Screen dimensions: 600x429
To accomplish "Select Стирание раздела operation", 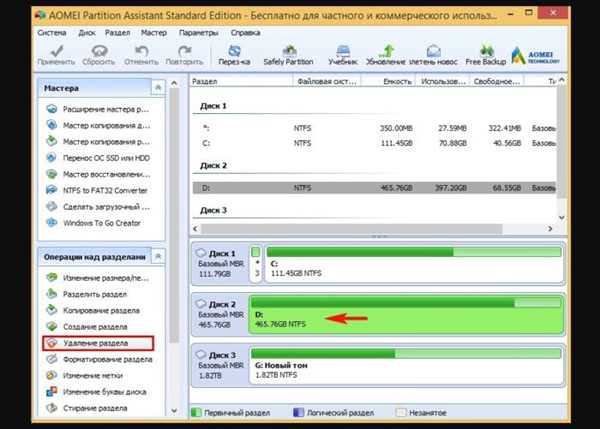I will pyautogui.click(x=87, y=408).
